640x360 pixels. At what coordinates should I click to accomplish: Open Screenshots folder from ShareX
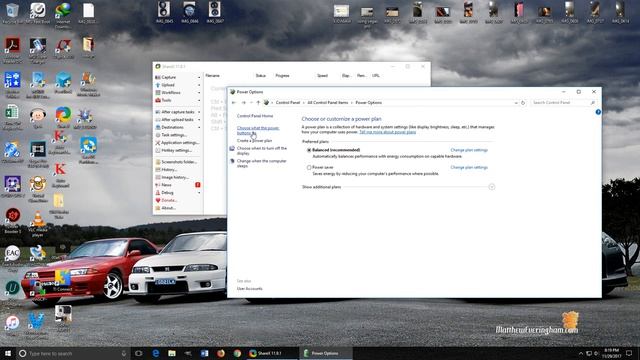click(178, 162)
